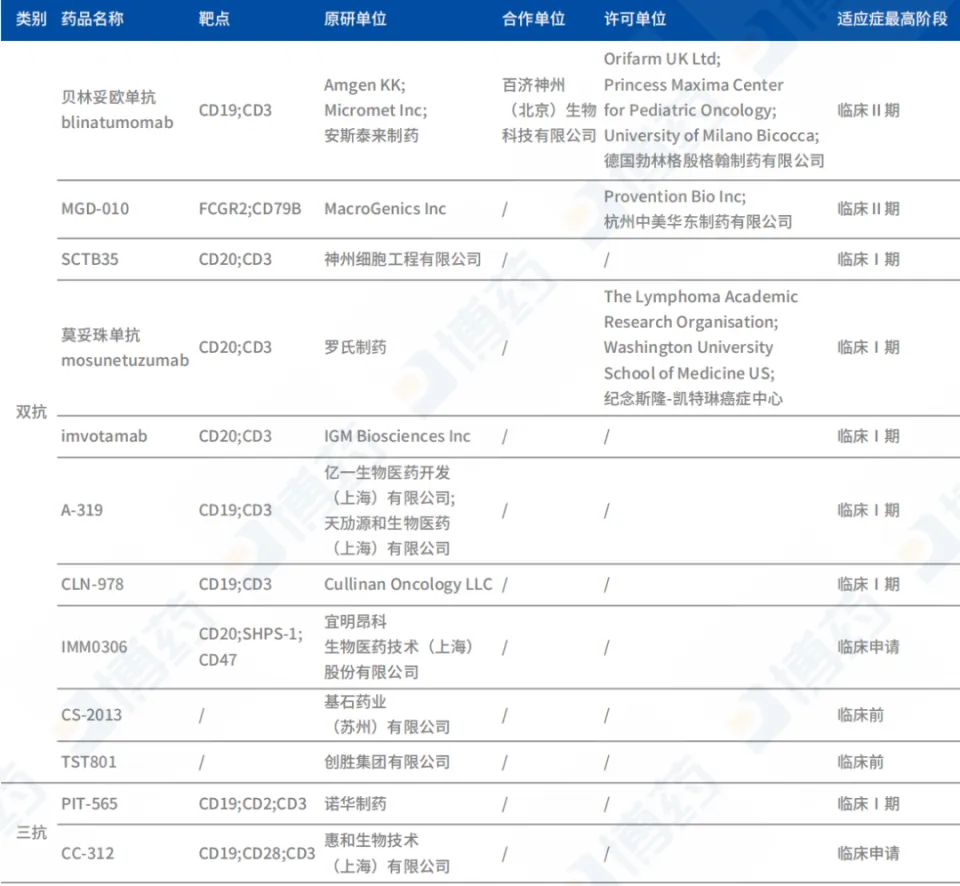Click originator 罗氏制药

tap(355, 347)
